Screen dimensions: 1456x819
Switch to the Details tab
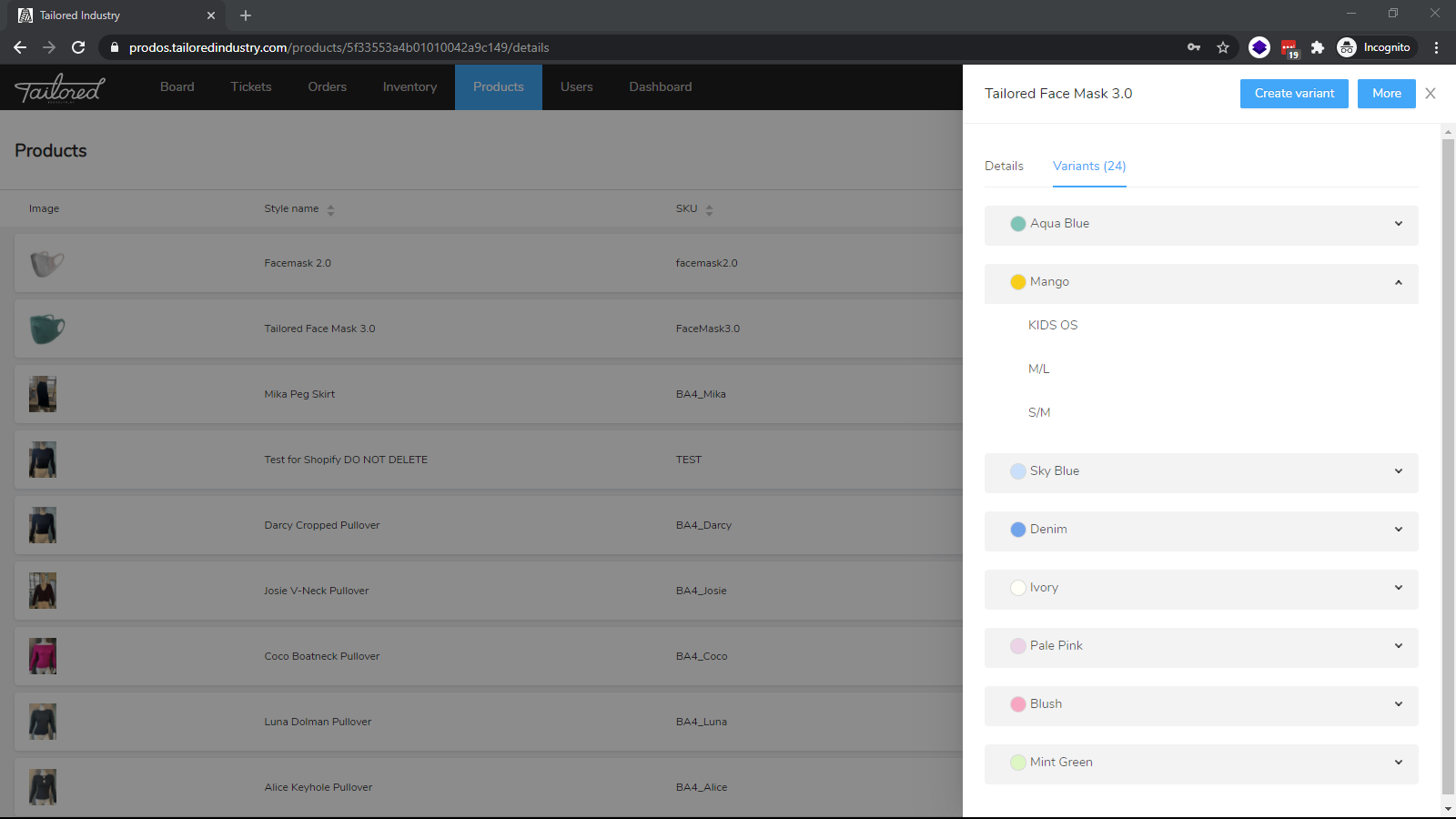(x=1004, y=167)
